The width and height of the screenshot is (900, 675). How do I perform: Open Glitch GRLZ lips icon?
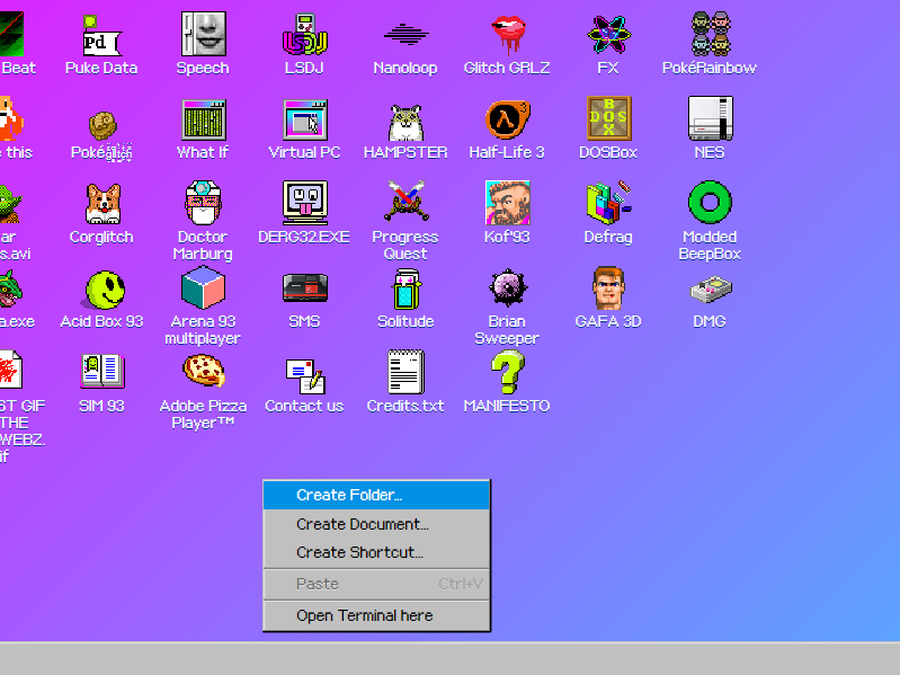click(x=507, y=34)
